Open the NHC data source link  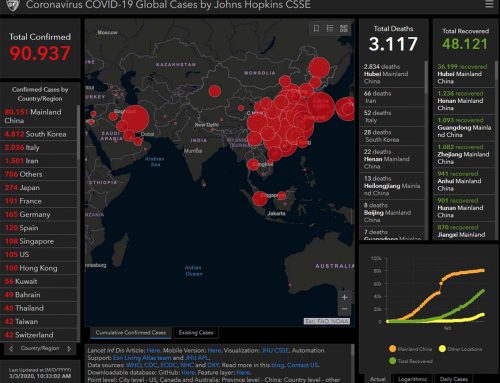[x=187, y=365]
